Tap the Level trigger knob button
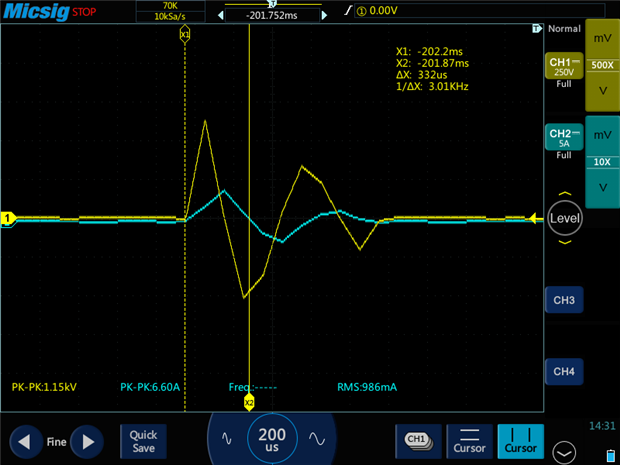The width and height of the screenshot is (620, 465). pos(565,218)
